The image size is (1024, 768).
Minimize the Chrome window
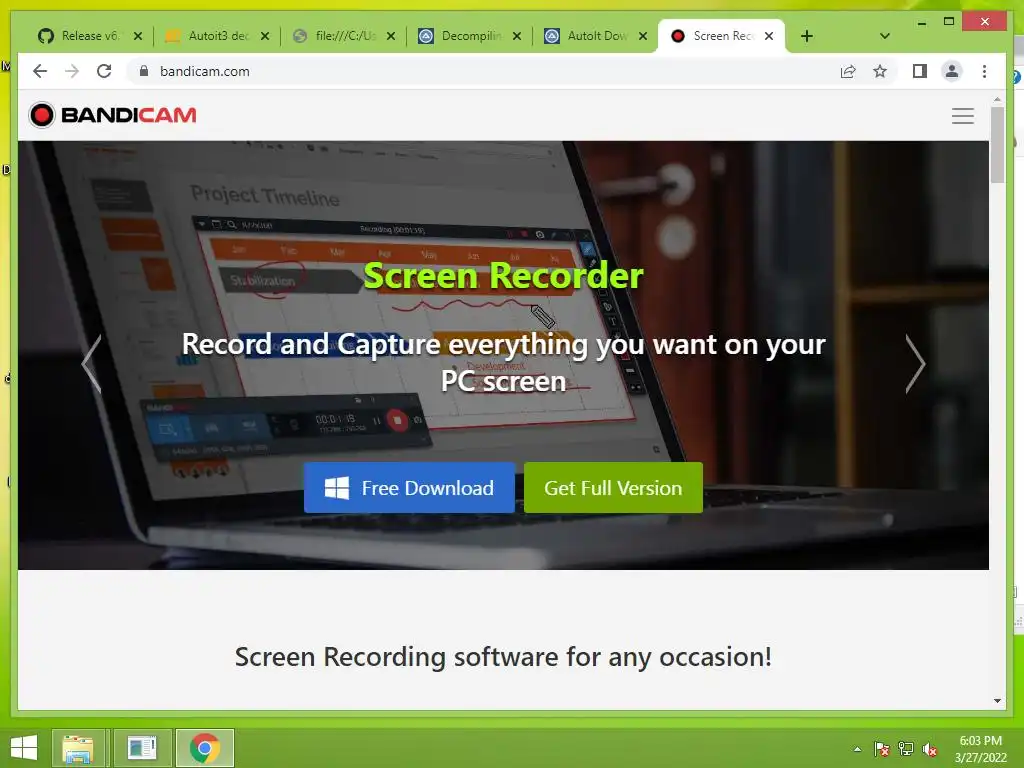coord(921,22)
